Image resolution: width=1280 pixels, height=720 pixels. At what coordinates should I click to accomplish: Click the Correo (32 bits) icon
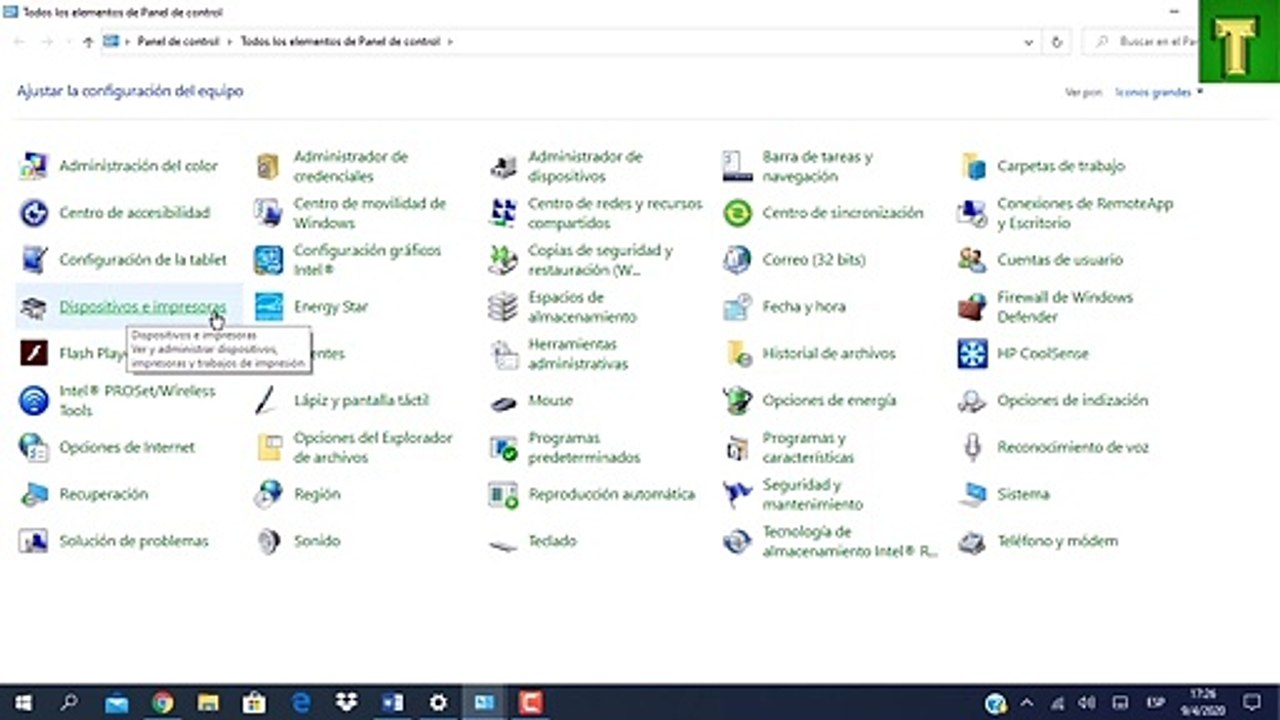tap(737, 260)
